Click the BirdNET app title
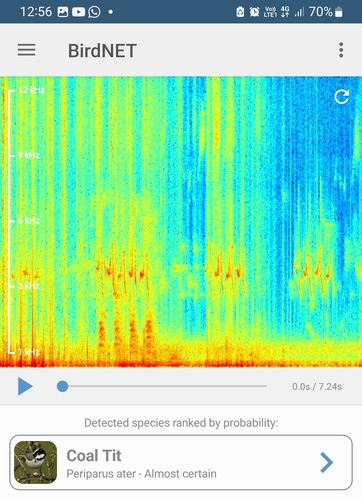This screenshot has height=500, width=362. point(102,51)
